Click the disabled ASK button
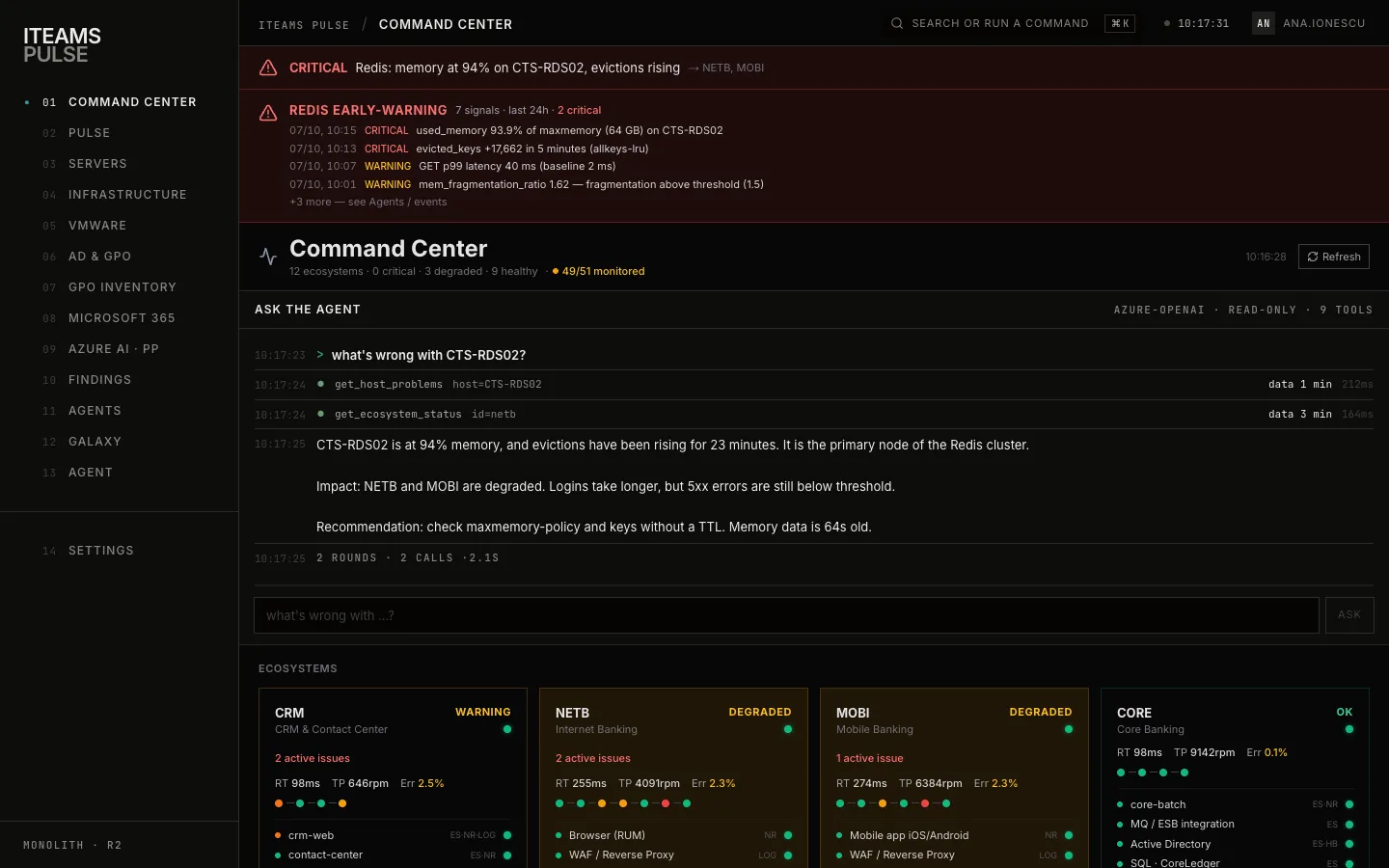1389x868 pixels. [x=1349, y=615]
